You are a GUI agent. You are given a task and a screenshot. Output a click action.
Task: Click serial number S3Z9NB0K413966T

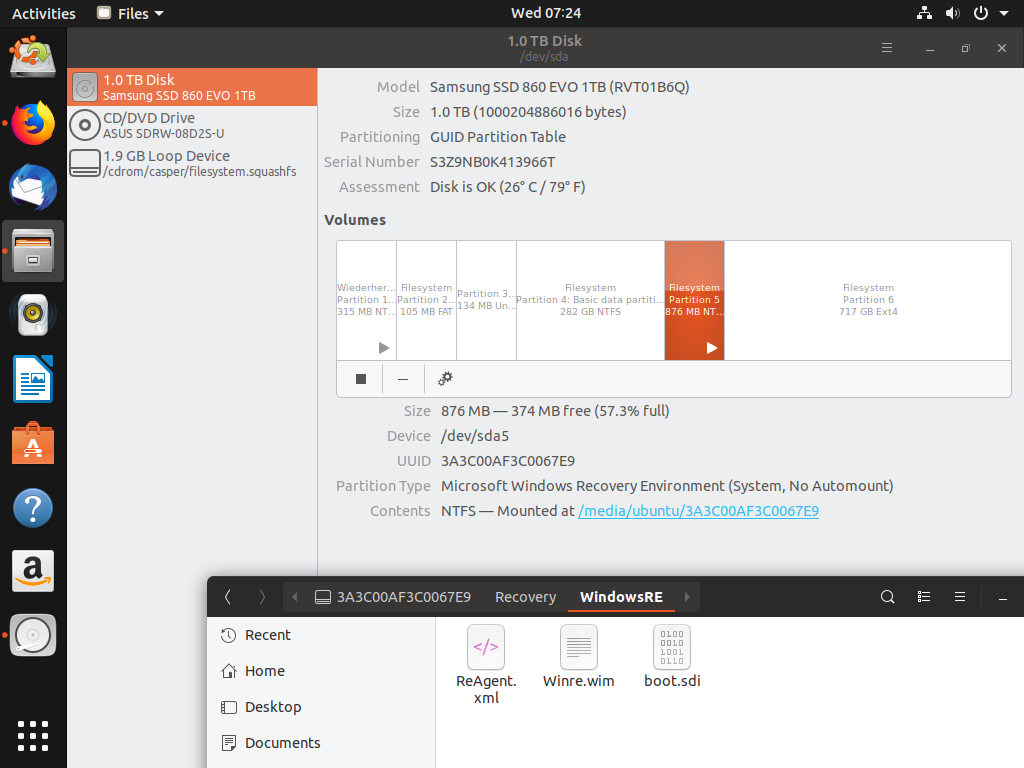(492, 162)
